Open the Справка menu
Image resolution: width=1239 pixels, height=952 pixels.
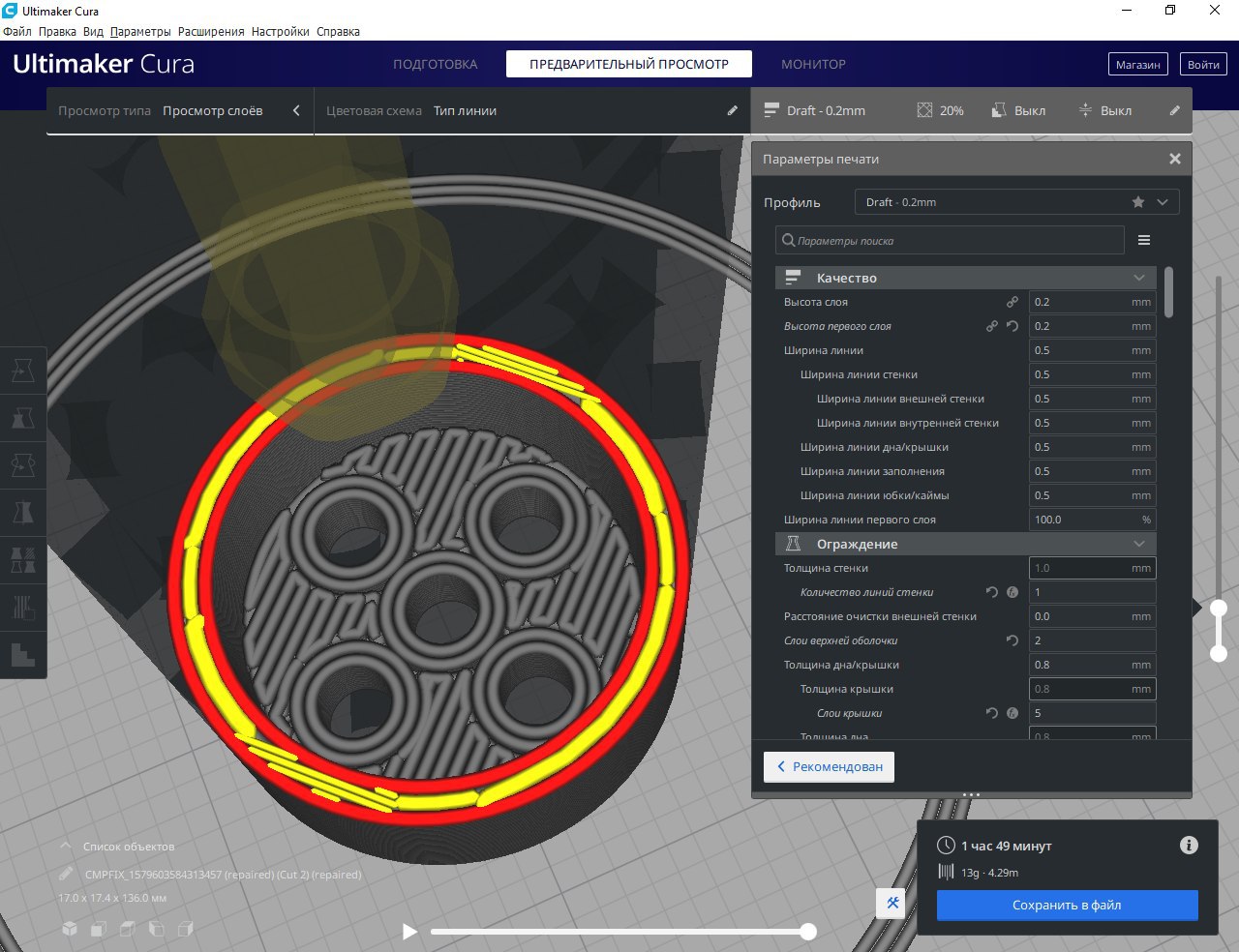[338, 31]
